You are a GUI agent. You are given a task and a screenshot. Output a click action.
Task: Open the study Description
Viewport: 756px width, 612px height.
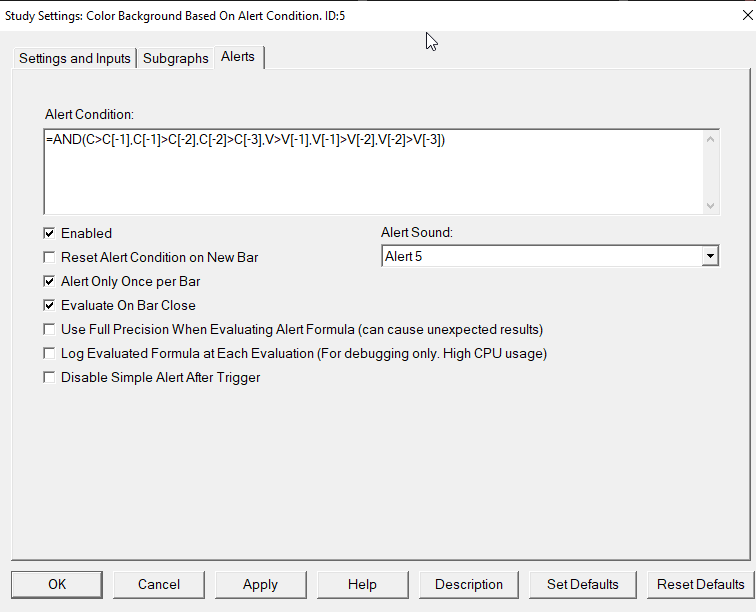469,585
